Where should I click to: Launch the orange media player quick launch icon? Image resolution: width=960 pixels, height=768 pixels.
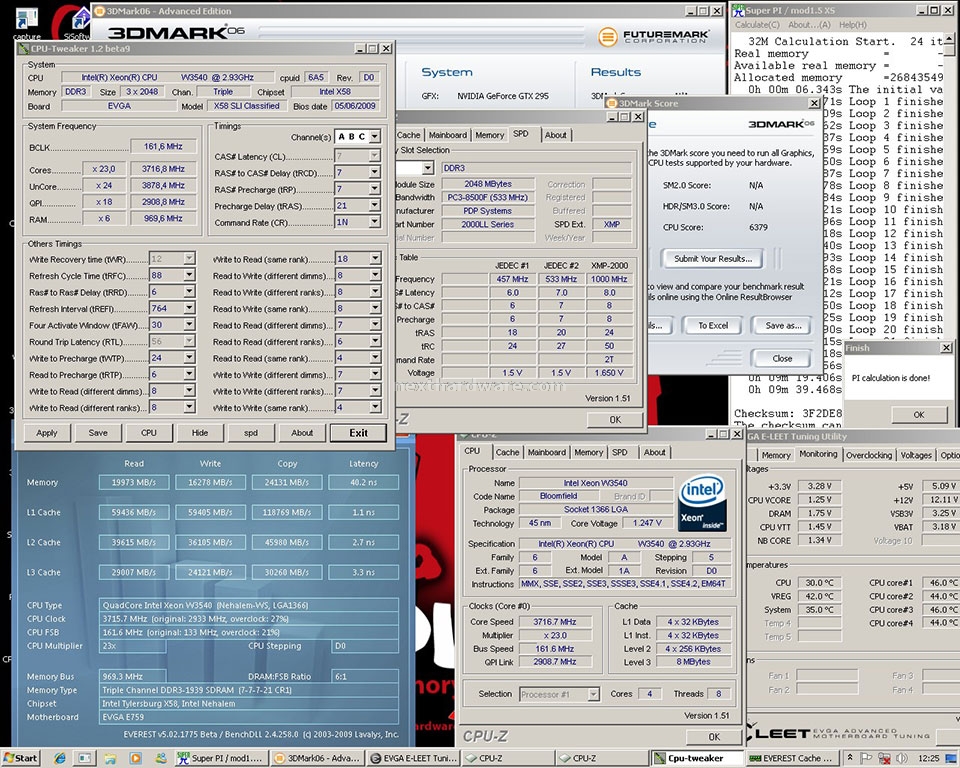pyautogui.click(x=135, y=758)
